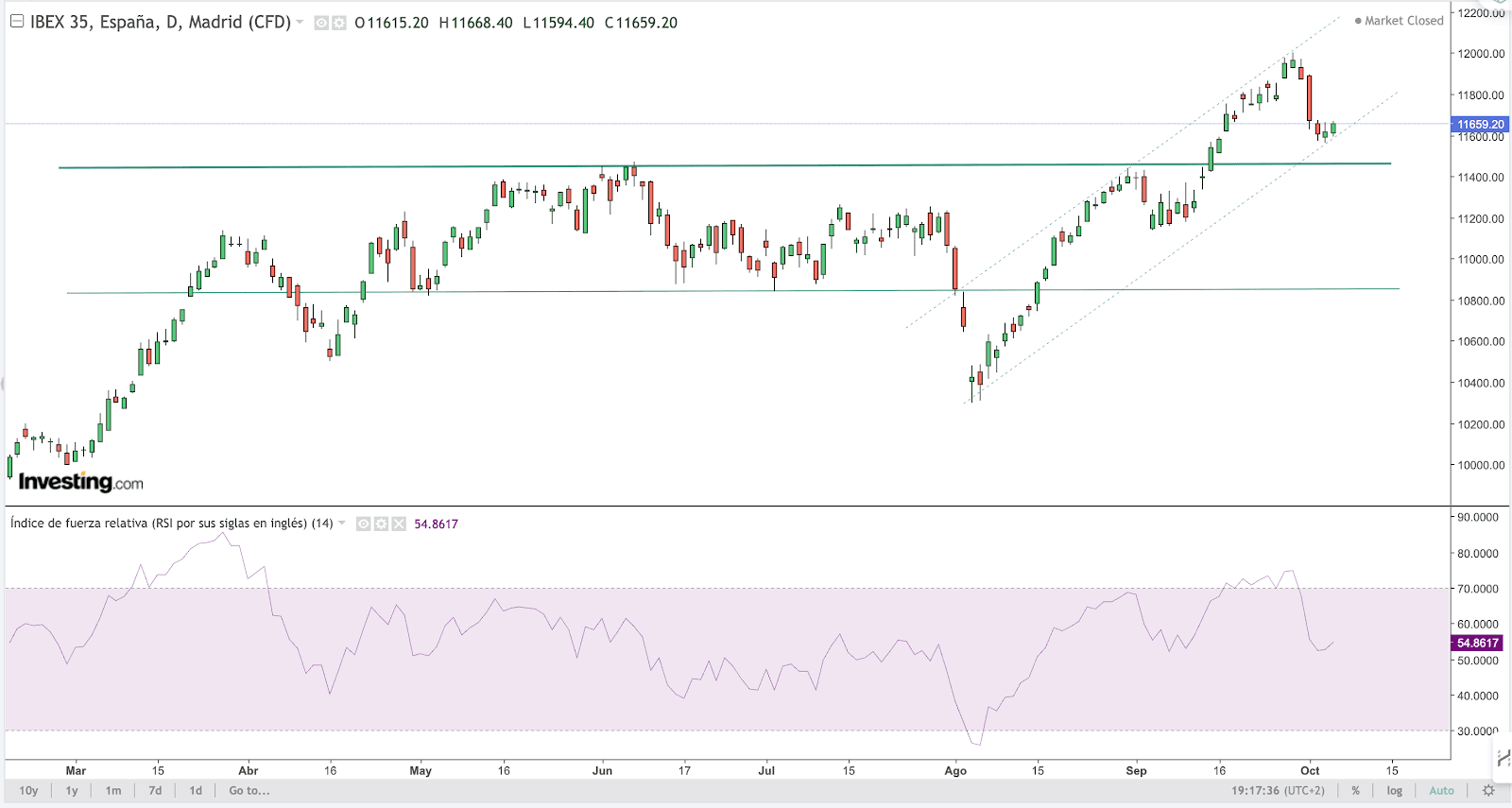The height and width of the screenshot is (808, 1512).
Task: Open IBEX 35 series format settings
Action: tap(338, 23)
